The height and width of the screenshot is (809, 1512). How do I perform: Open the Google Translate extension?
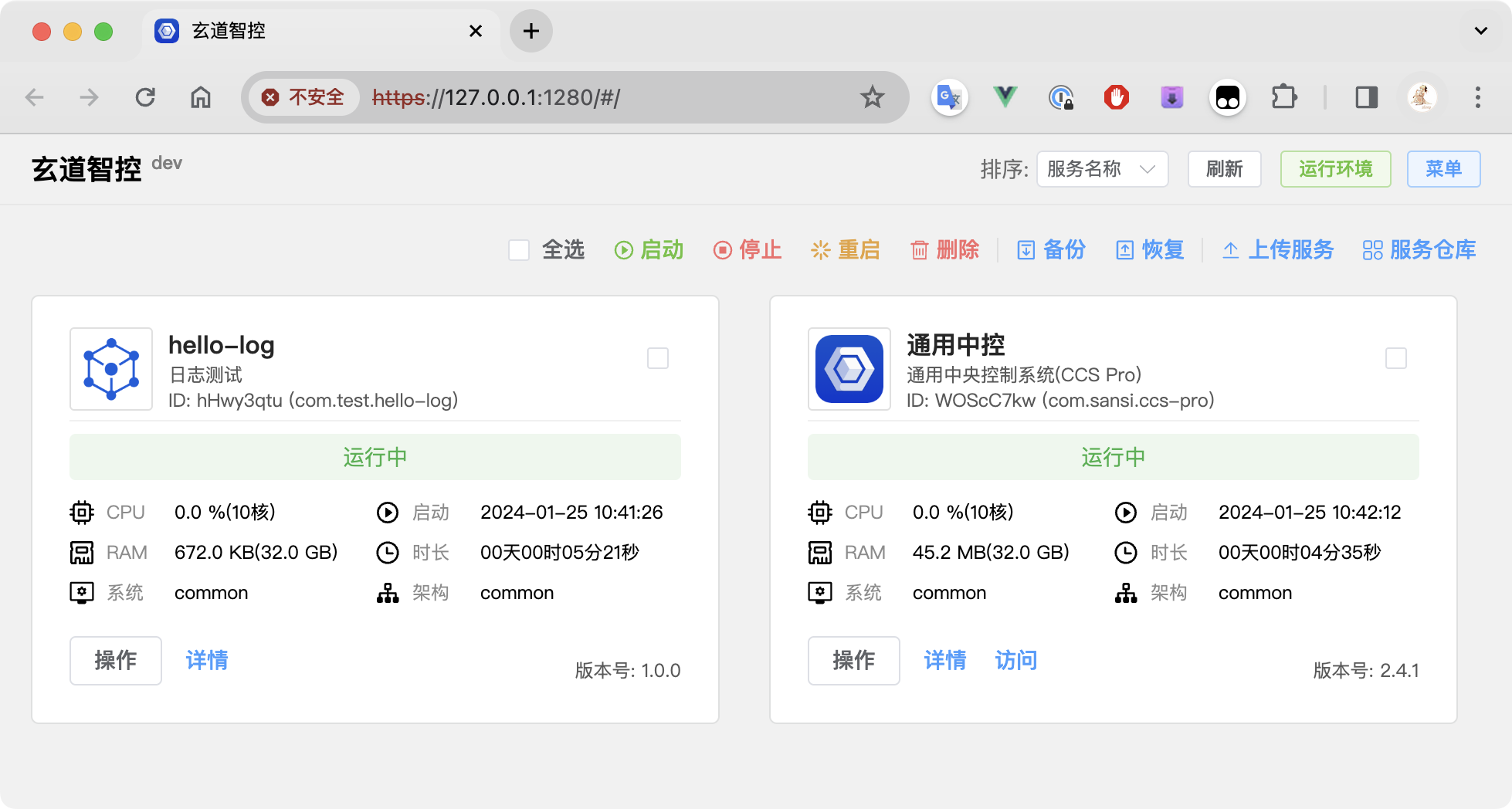pyautogui.click(x=949, y=97)
